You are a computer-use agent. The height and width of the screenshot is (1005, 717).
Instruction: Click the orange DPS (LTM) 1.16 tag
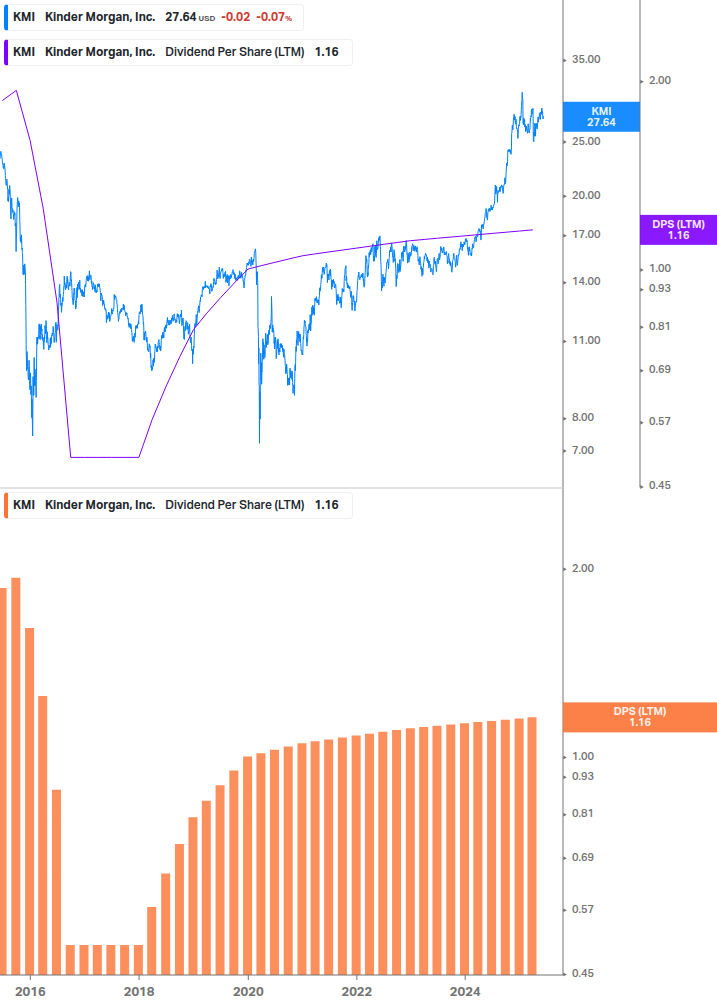639,717
